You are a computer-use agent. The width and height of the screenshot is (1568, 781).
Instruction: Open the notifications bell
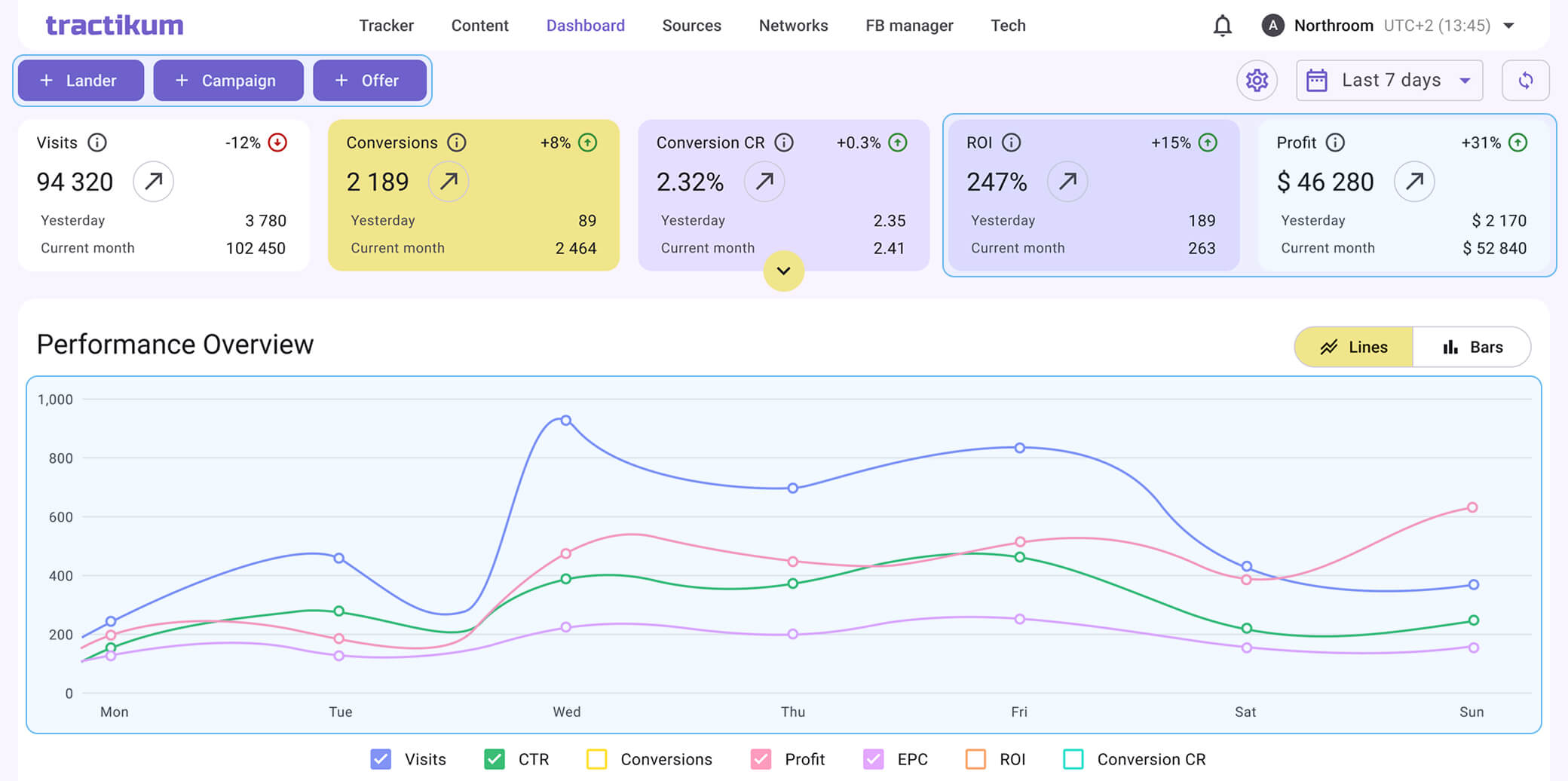(x=1222, y=26)
